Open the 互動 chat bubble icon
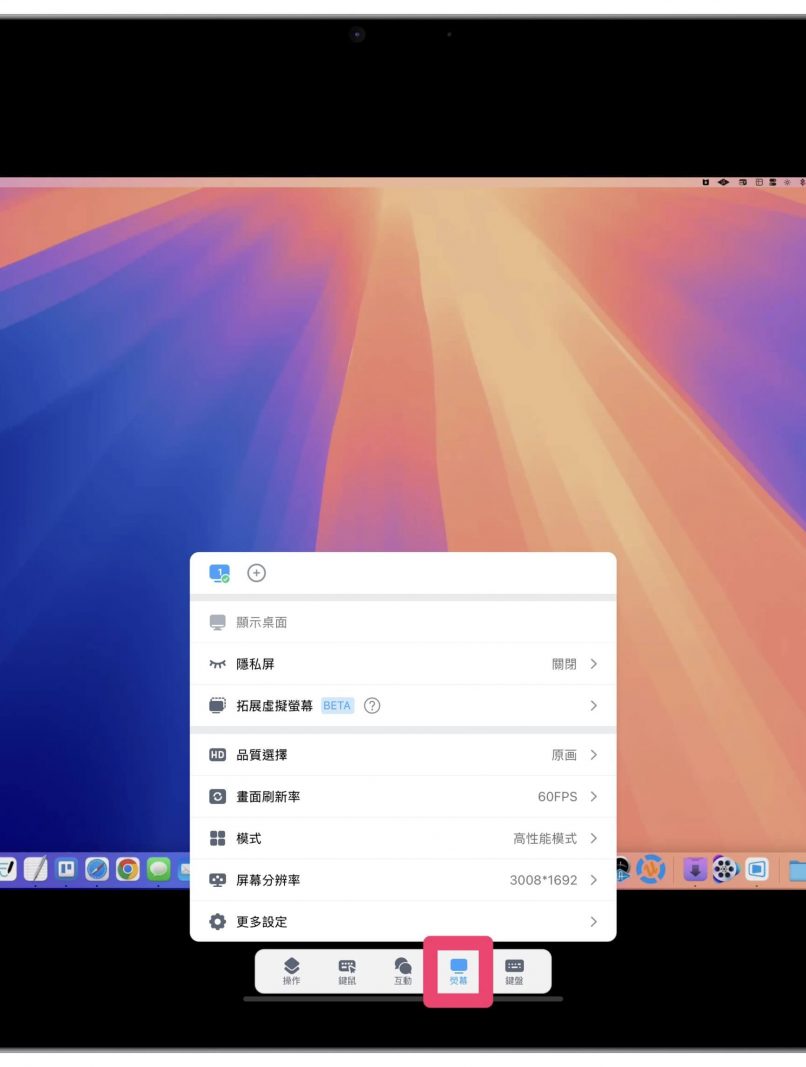 click(403, 970)
